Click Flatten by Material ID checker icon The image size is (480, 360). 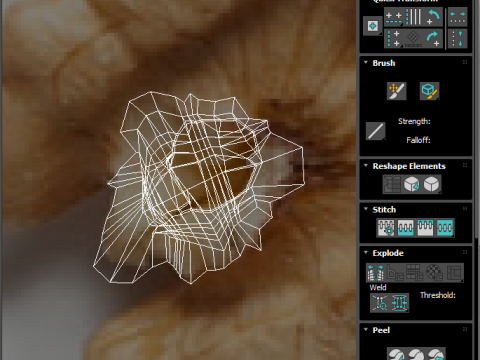434,273
